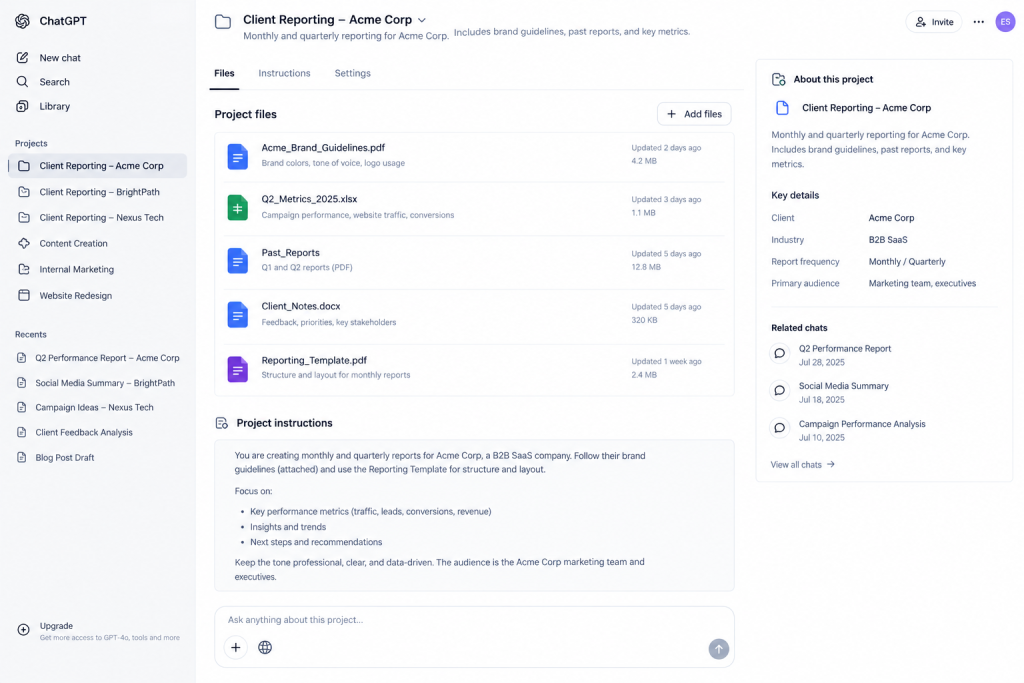Switch to the Instructions tab

click(284, 73)
